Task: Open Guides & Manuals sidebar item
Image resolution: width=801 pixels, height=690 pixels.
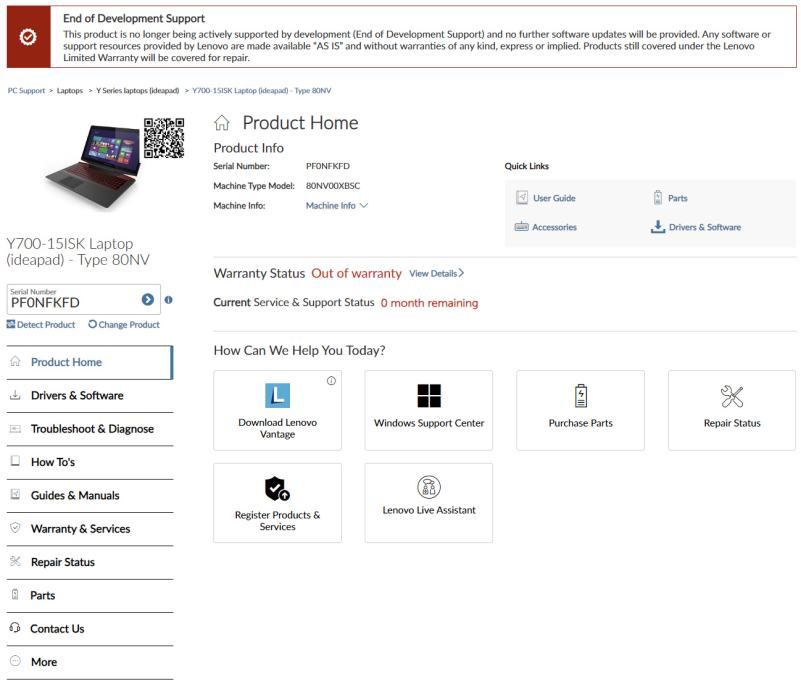Action: [x=75, y=495]
